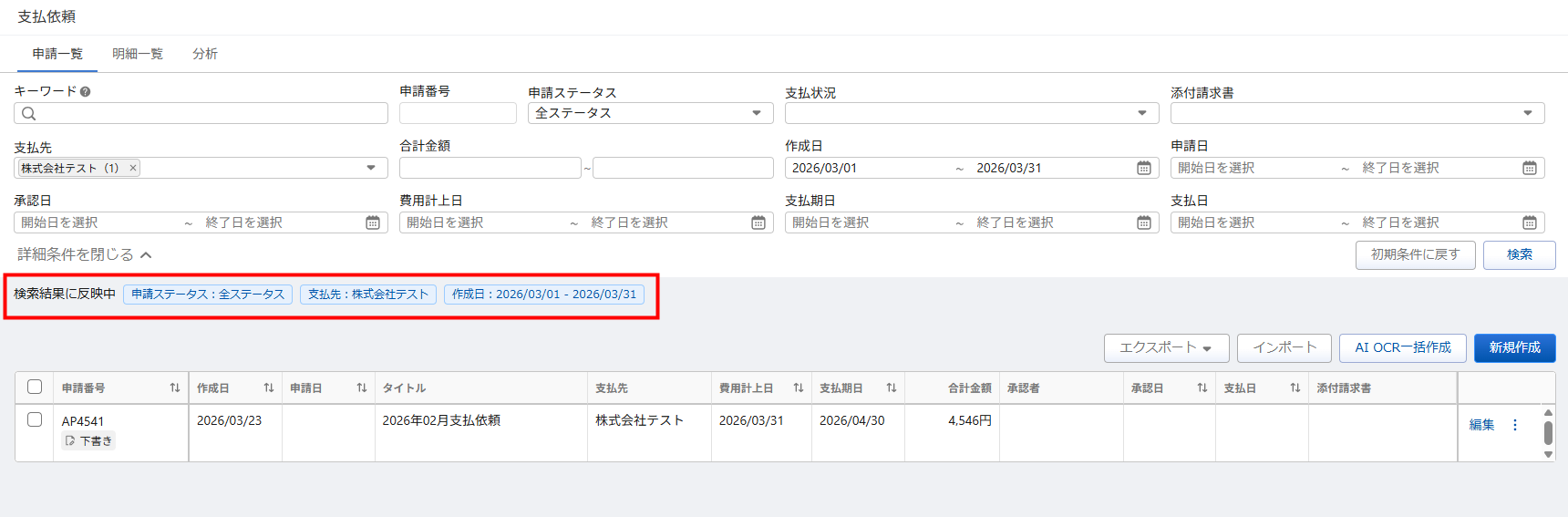
Task: Open the 承認日 calendar picker icon
Action: 372,222
